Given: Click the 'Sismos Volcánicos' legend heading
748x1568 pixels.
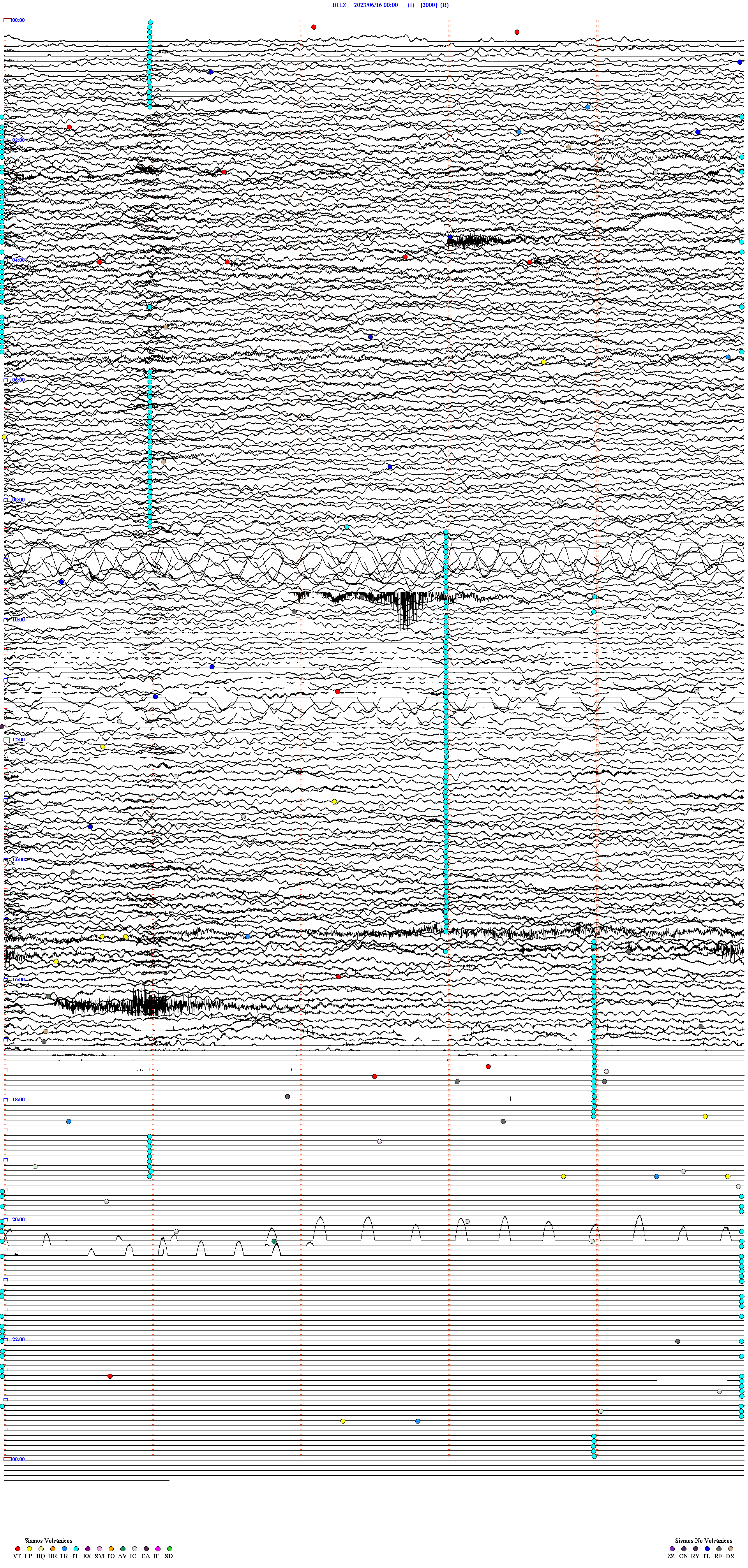Looking at the screenshot, I should [48, 1541].
